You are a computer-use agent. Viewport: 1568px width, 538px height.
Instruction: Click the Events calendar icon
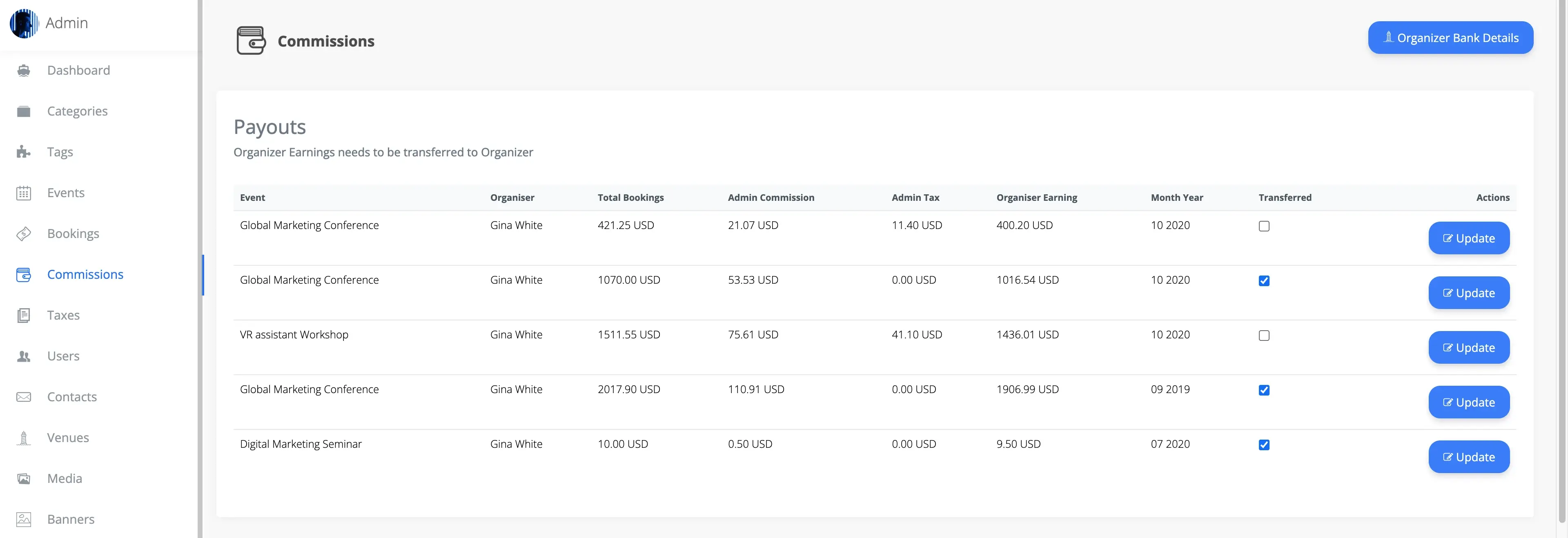[x=24, y=193]
